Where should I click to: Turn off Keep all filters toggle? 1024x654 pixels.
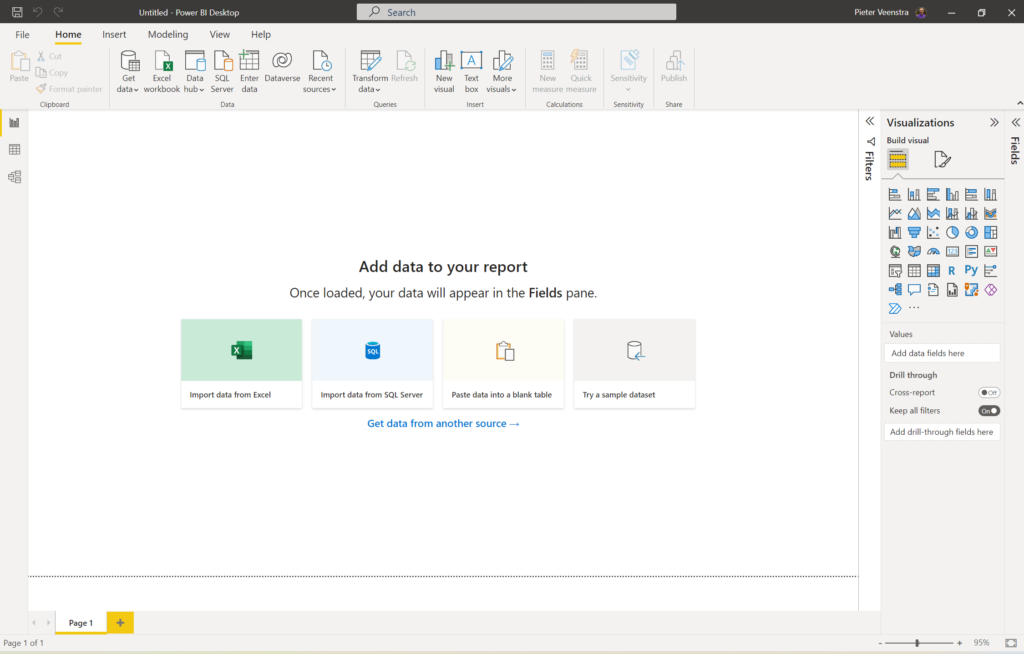point(989,411)
